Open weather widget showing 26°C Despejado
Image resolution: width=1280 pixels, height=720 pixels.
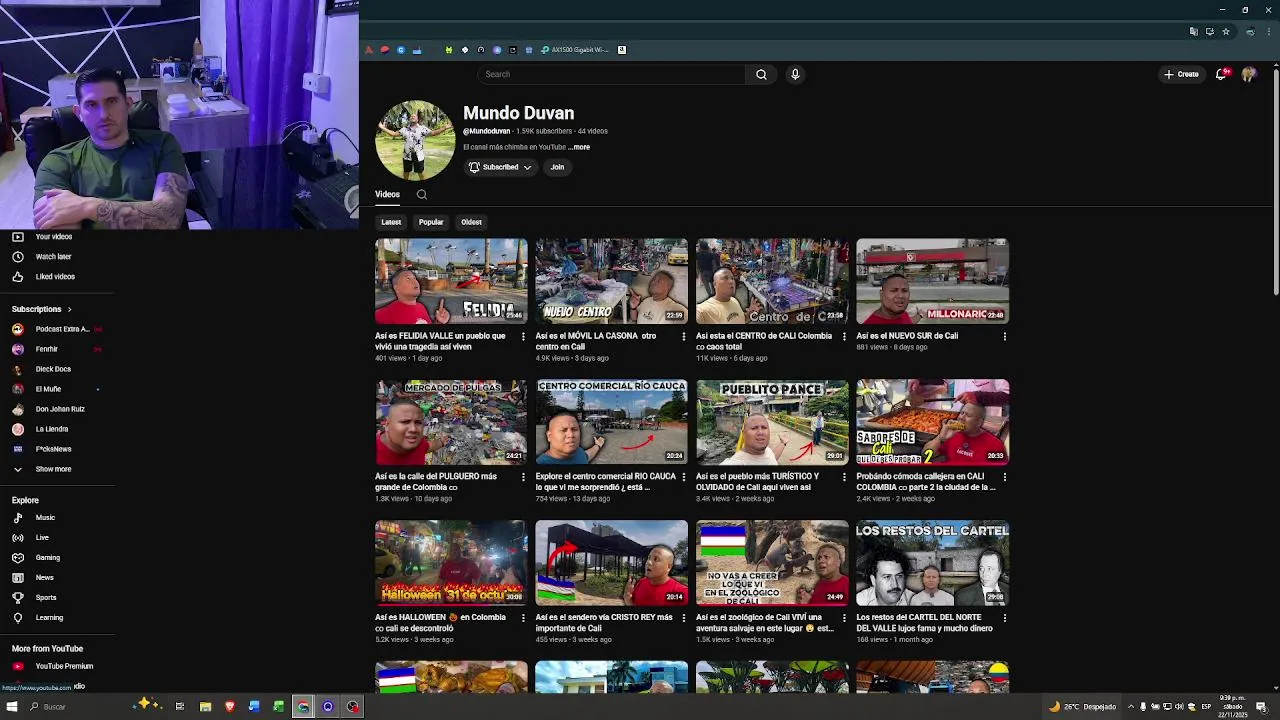point(1082,706)
